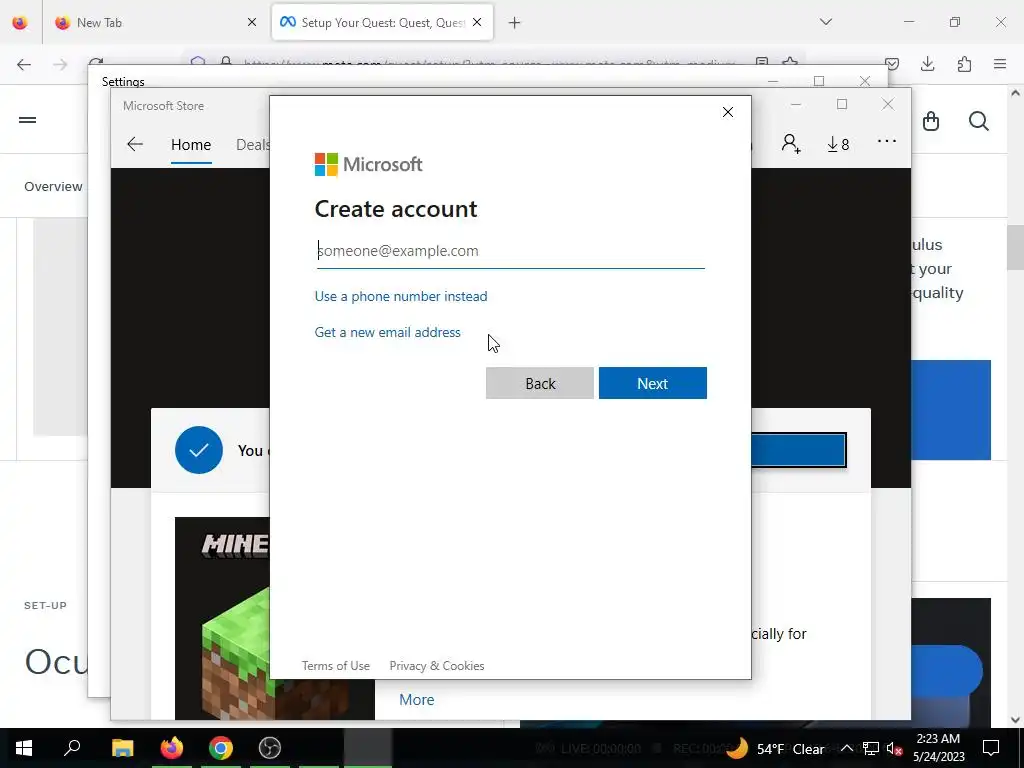Open Microsoft Store account sign-in icon
The image size is (1024, 768).
coord(791,144)
